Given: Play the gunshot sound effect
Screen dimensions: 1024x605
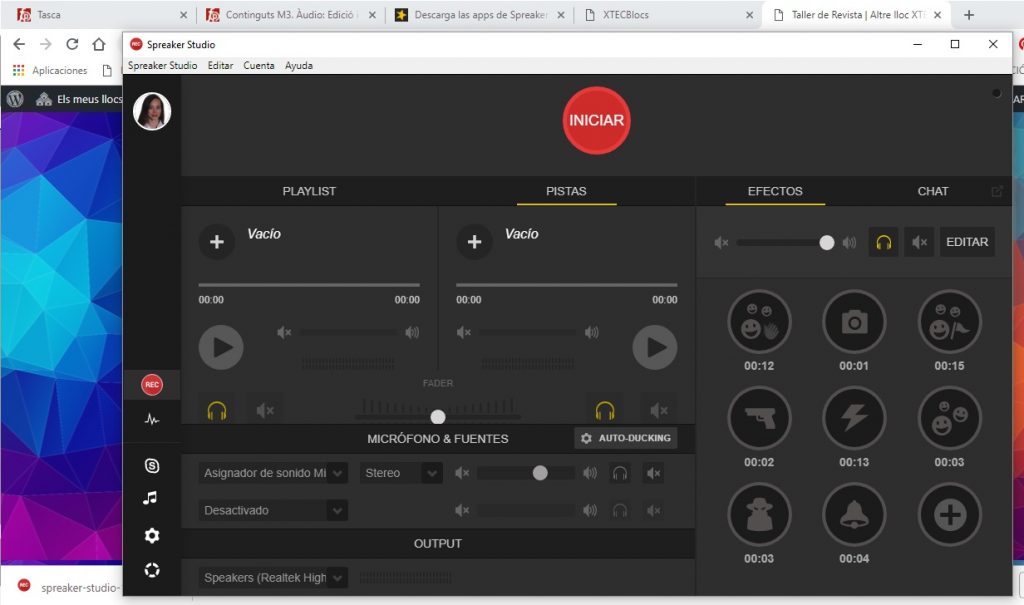Looking at the screenshot, I should pos(759,418).
